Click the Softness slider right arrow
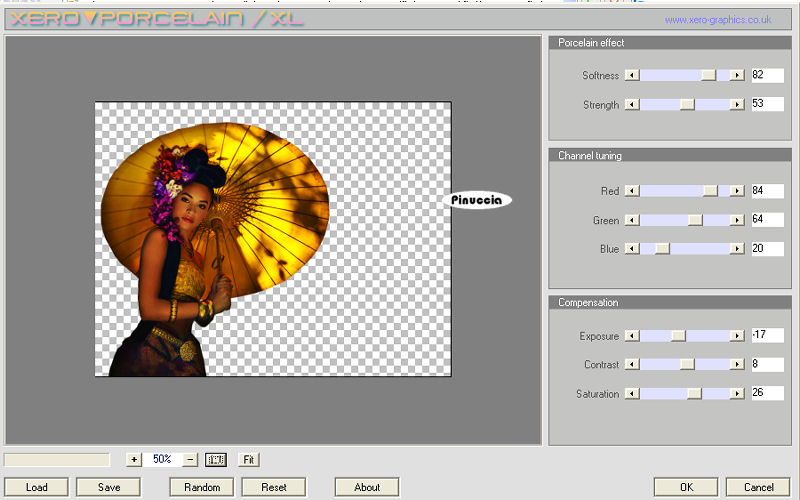800x500 pixels. pyautogui.click(x=737, y=75)
